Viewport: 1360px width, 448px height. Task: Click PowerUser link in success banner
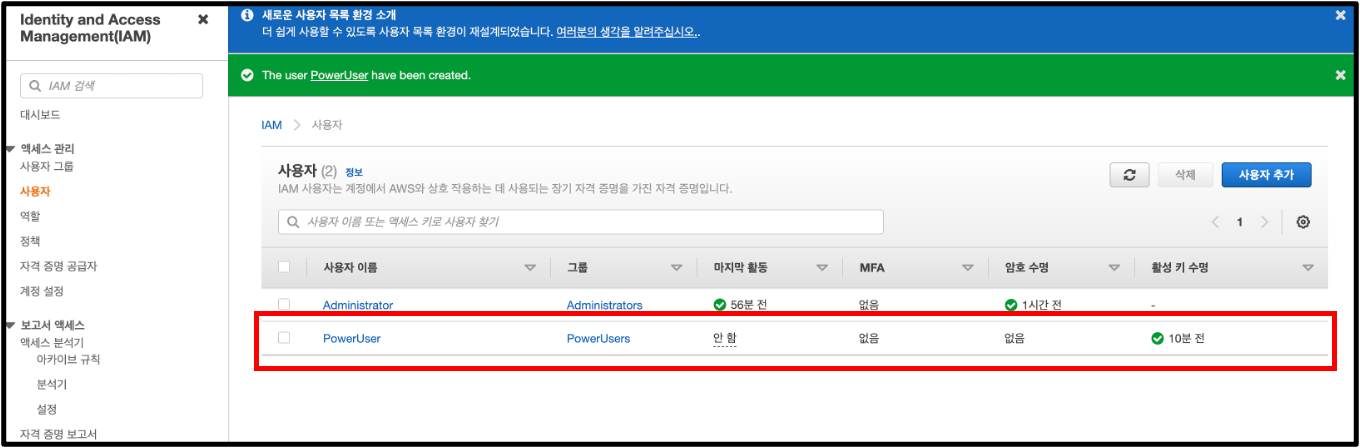coord(339,75)
